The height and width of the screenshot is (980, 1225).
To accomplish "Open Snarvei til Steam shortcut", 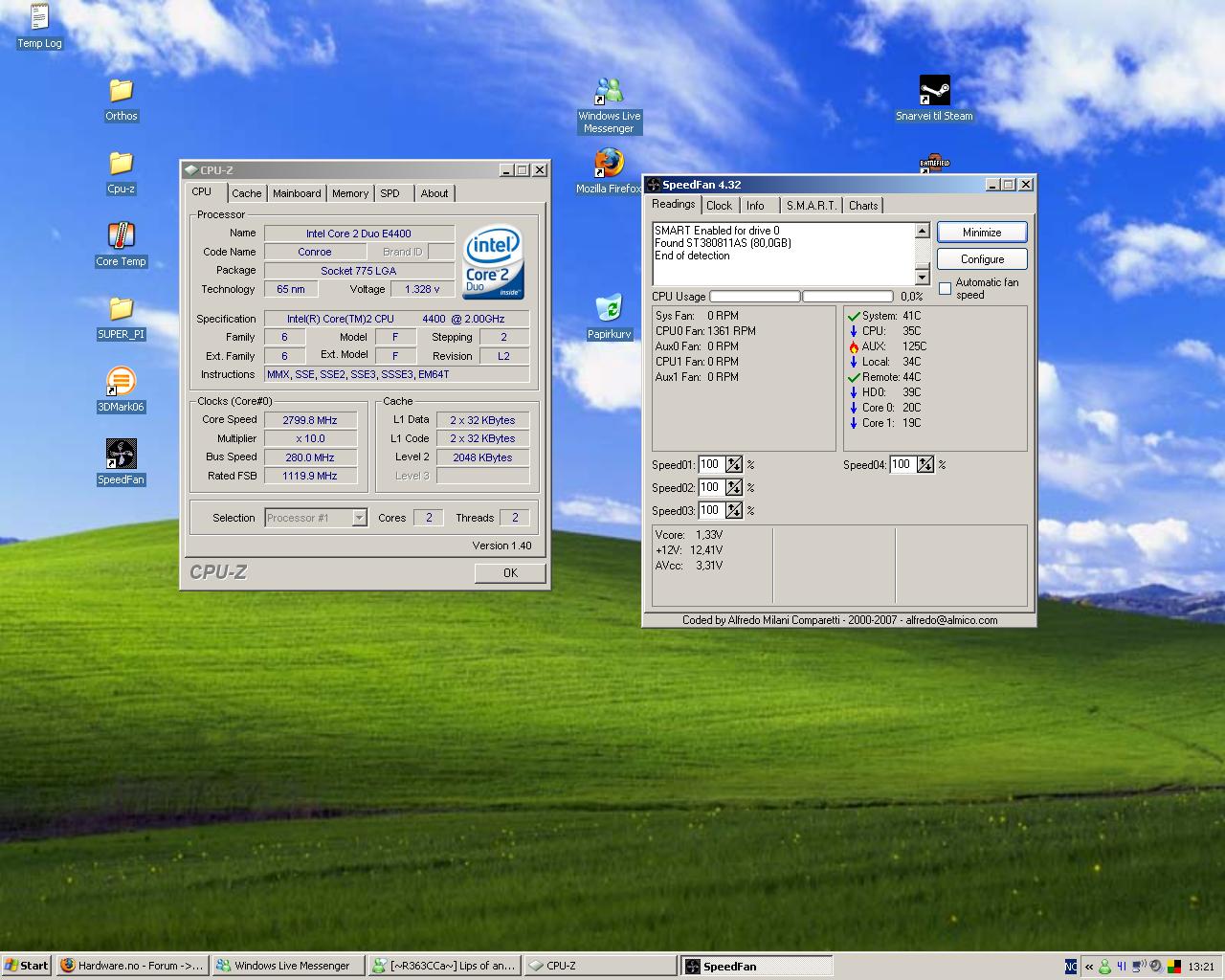I will 934,100.
